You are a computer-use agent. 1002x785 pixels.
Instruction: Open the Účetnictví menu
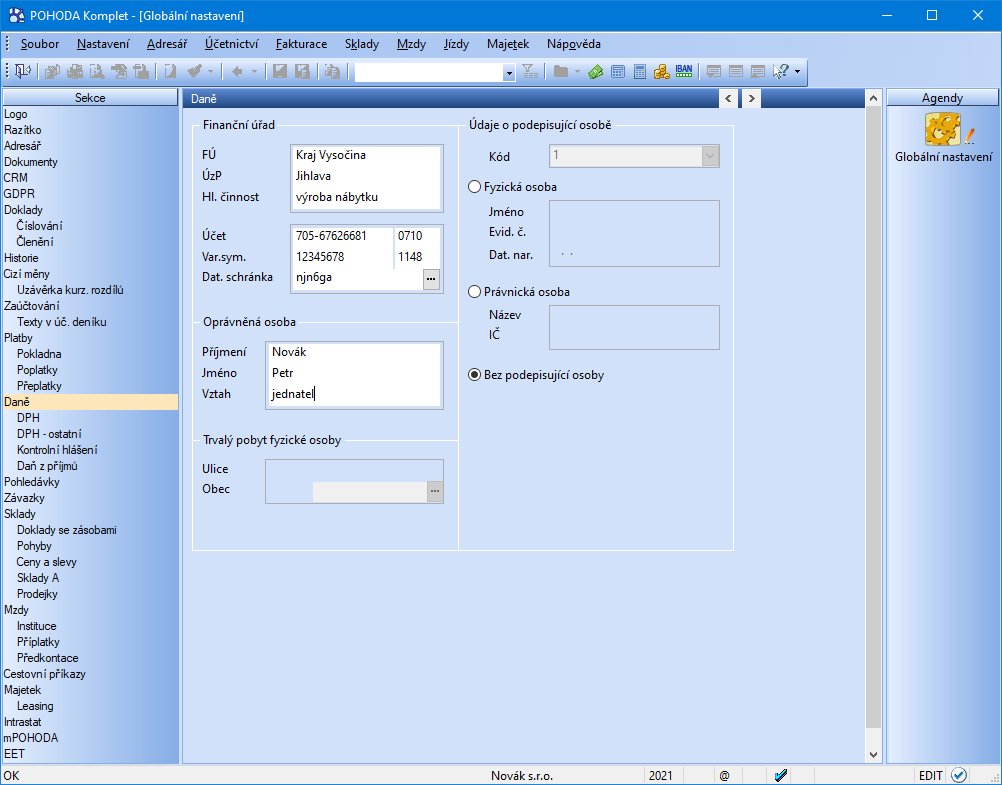pos(232,44)
